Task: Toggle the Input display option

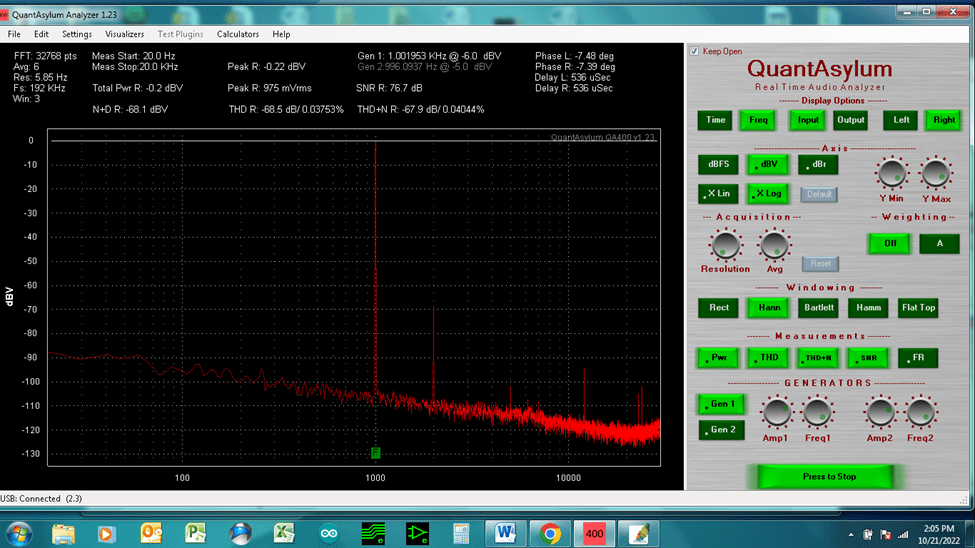Action: [x=808, y=120]
